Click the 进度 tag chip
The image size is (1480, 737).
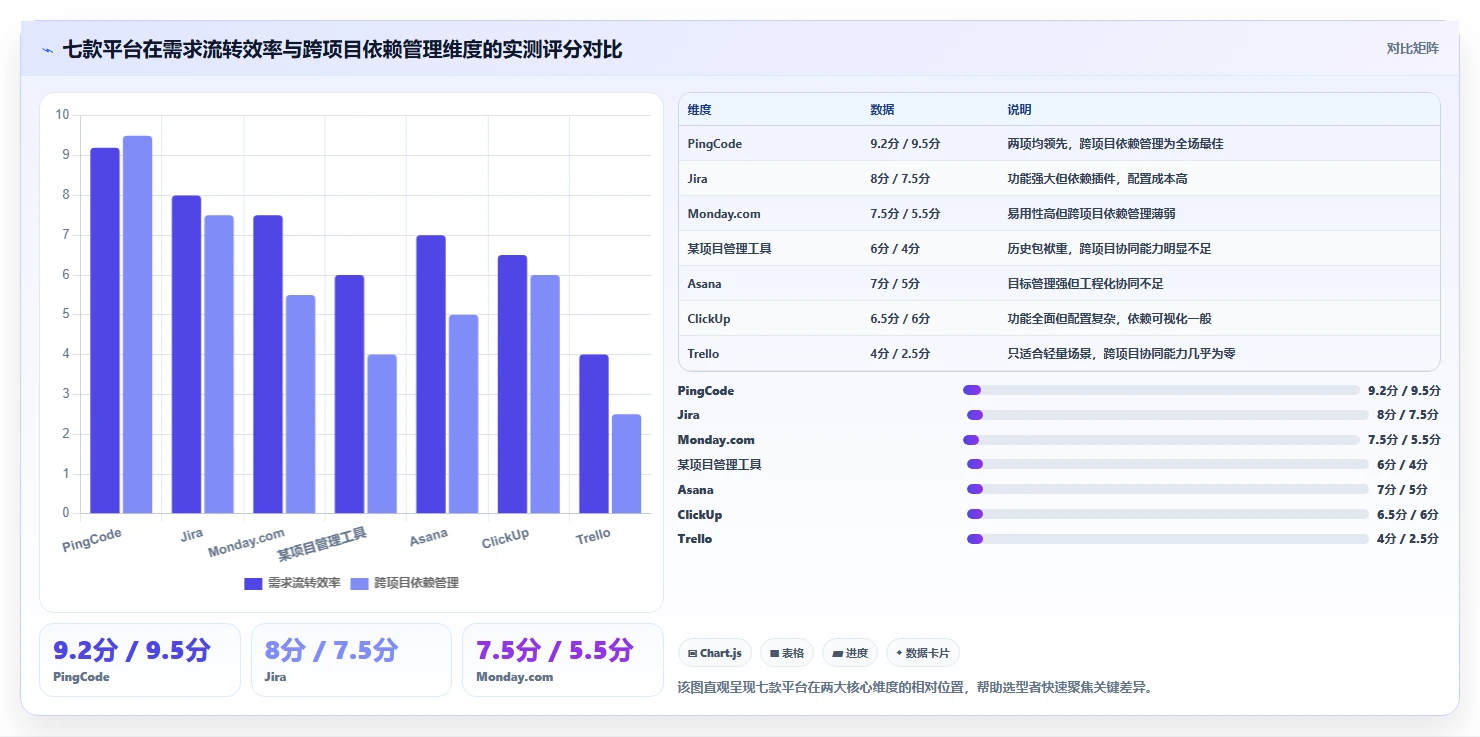tap(850, 653)
